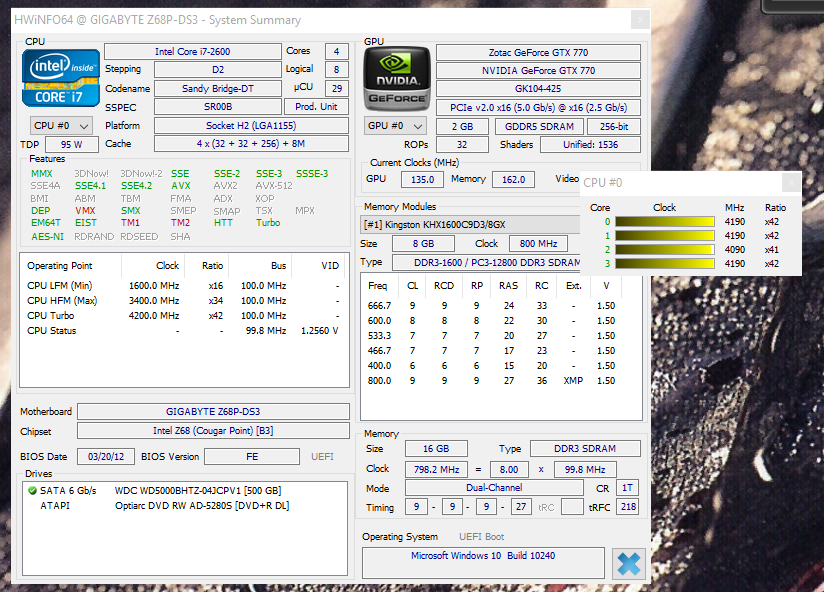Click GPU memory clock value 162.0
Image resolution: width=824 pixels, height=592 pixels.
tap(513, 179)
